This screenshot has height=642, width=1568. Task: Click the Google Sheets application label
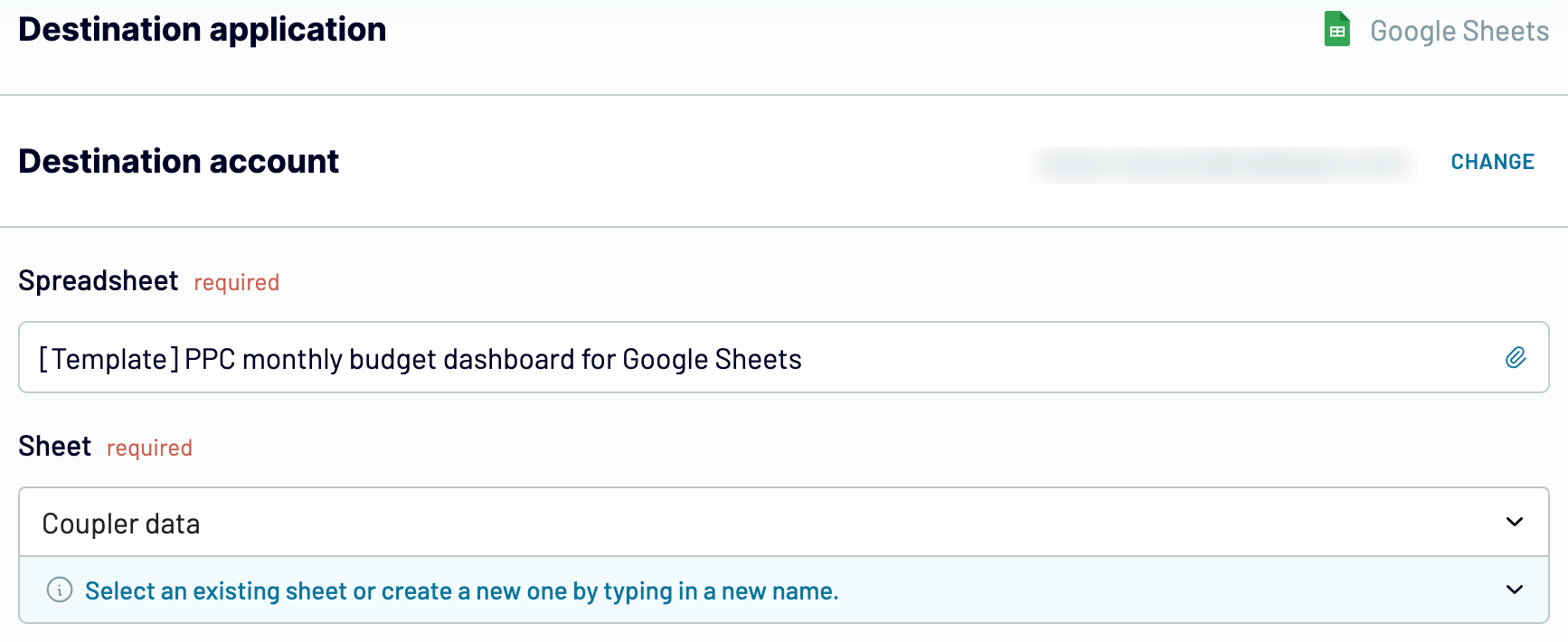[x=1459, y=31]
